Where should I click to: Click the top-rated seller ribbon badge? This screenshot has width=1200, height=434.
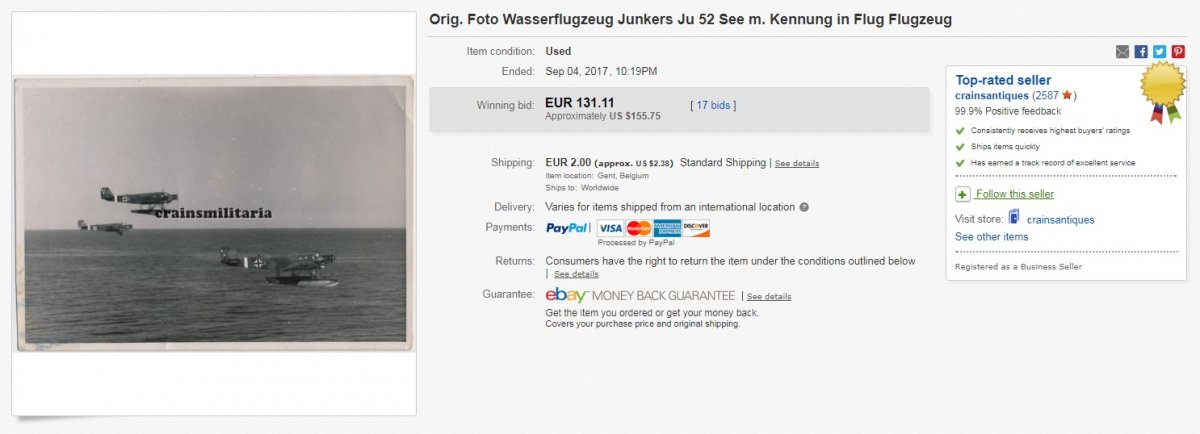(1163, 92)
